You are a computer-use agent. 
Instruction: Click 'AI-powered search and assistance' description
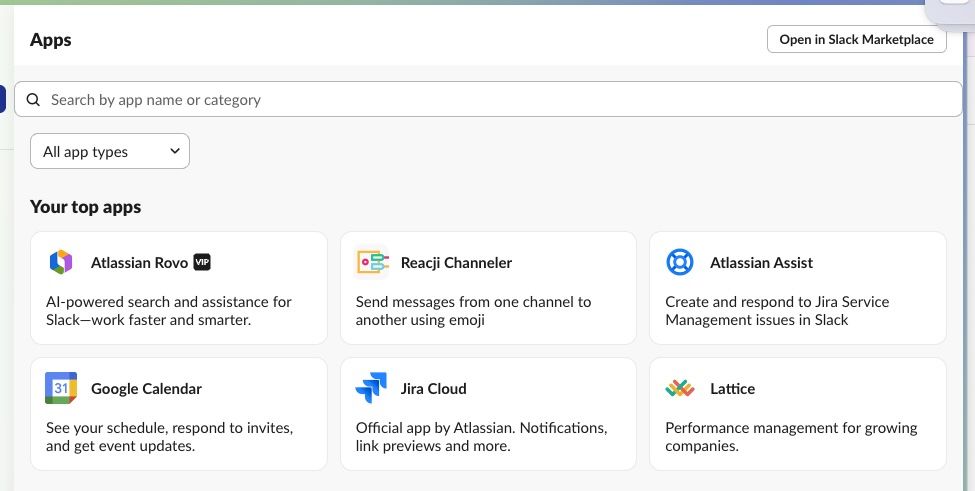tap(169, 311)
